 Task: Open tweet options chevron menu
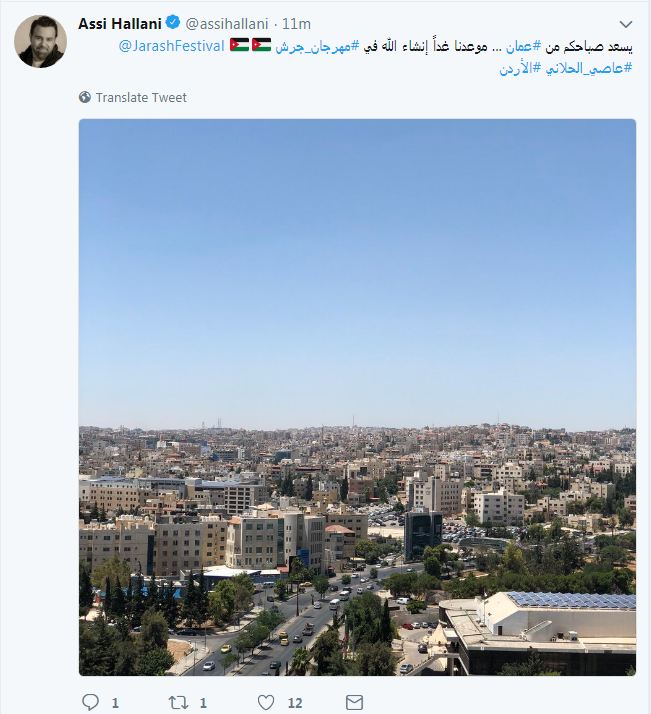(x=626, y=24)
